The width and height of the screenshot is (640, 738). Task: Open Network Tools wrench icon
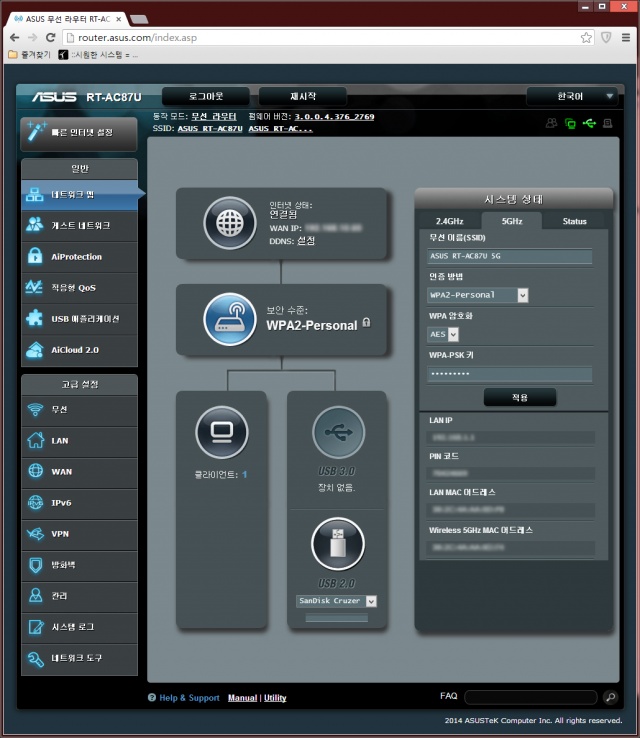pos(35,658)
